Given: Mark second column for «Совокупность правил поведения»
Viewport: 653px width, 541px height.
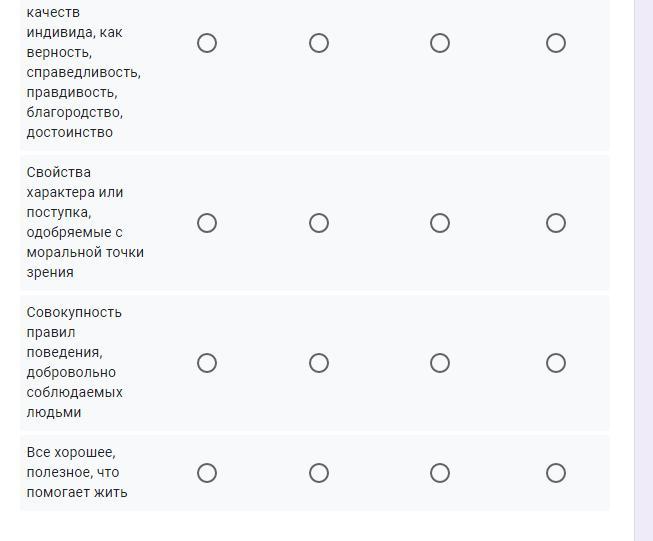Looking at the screenshot, I should click(x=319, y=363).
